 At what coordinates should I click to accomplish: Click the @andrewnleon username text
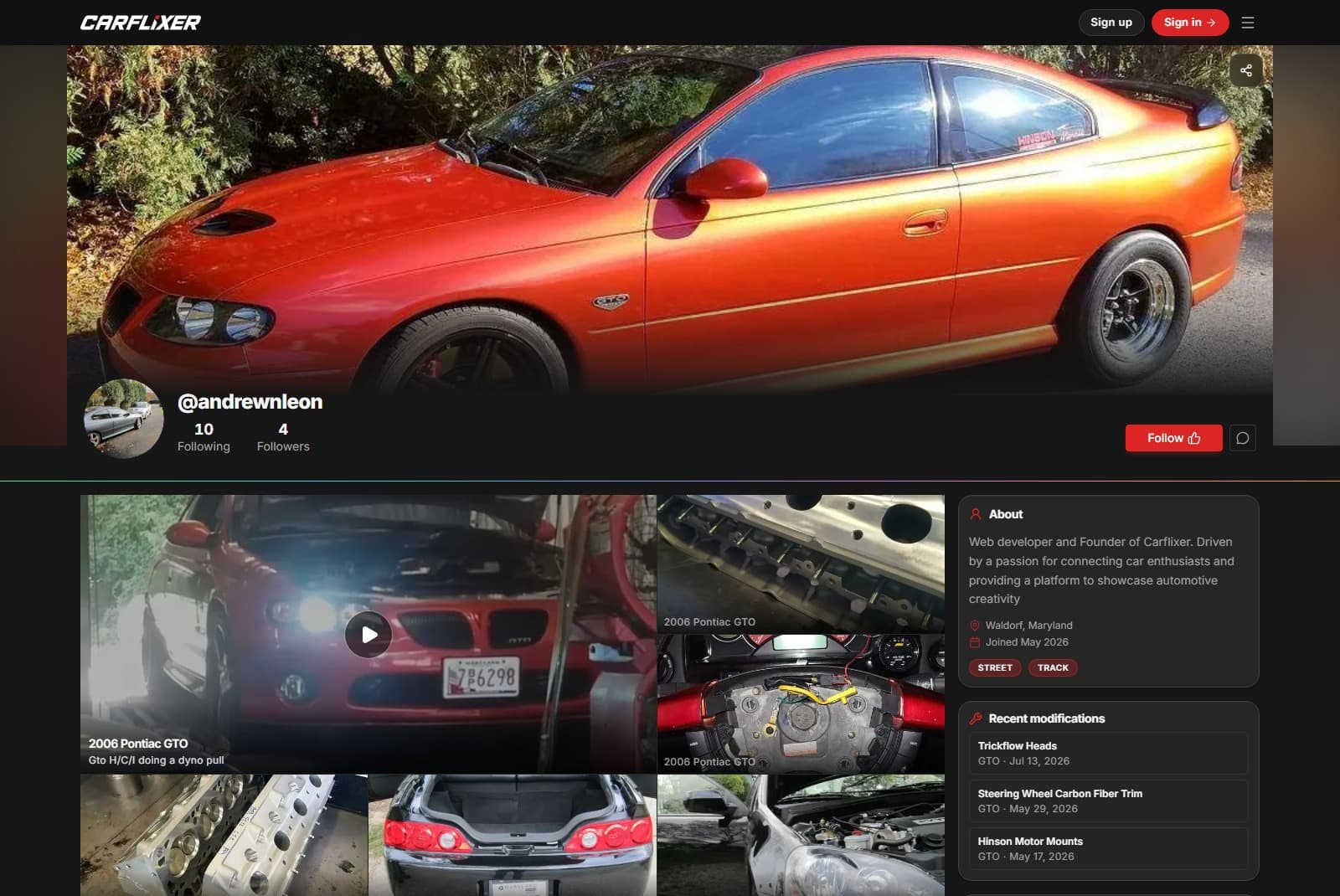[x=250, y=402]
